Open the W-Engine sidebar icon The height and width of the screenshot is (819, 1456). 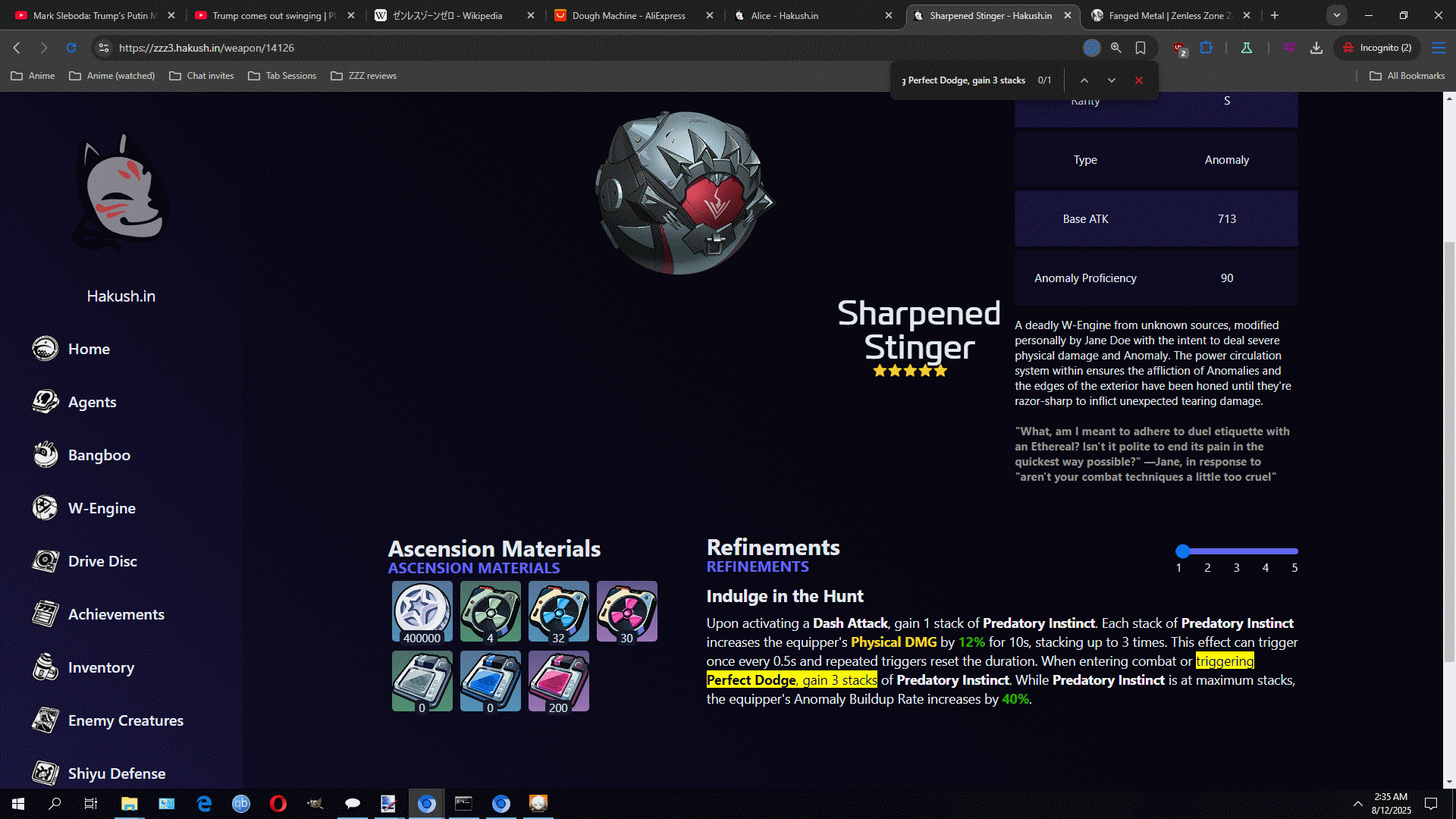point(45,508)
